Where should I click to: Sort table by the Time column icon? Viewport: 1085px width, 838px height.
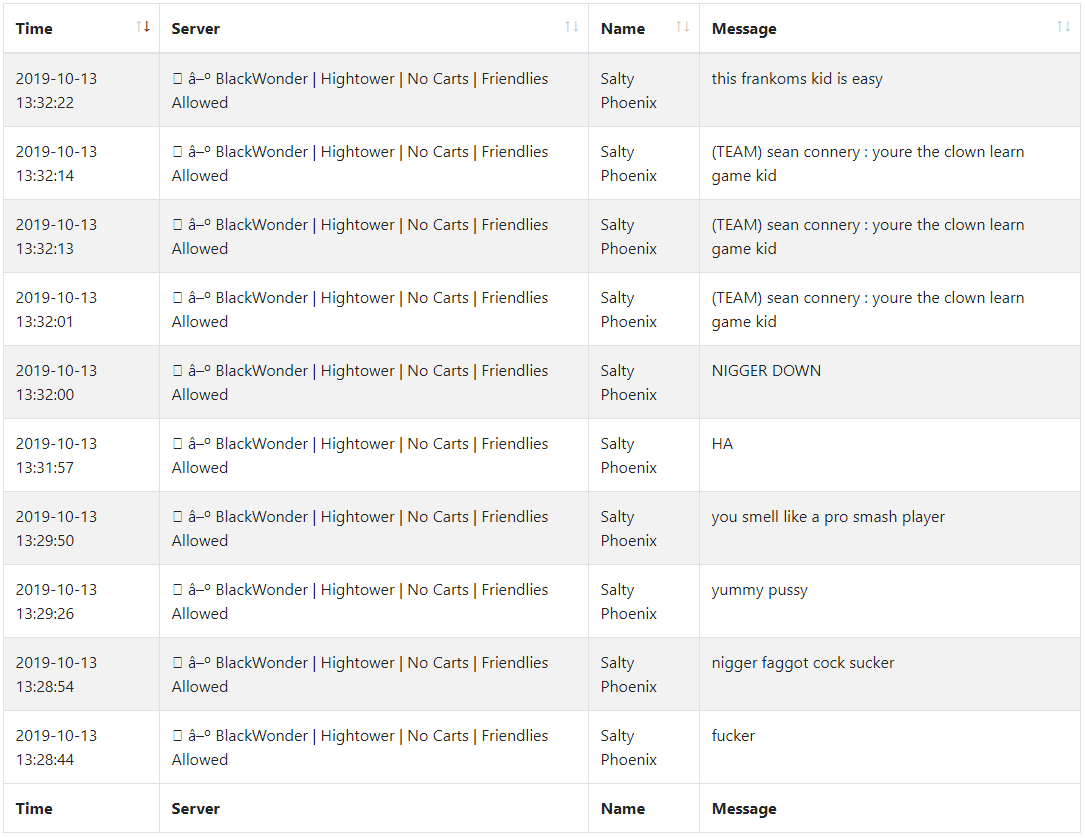pyautogui.click(x=143, y=27)
